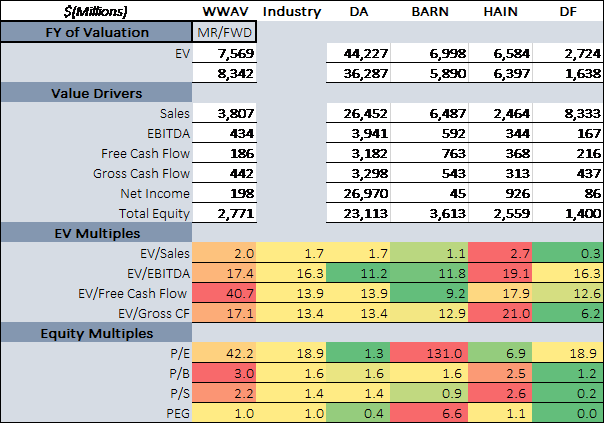Image resolution: width=605 pixels, height=424 pixels.
Task: Click WWAV P/B red cell 3.0
Action: pos(225,373)
